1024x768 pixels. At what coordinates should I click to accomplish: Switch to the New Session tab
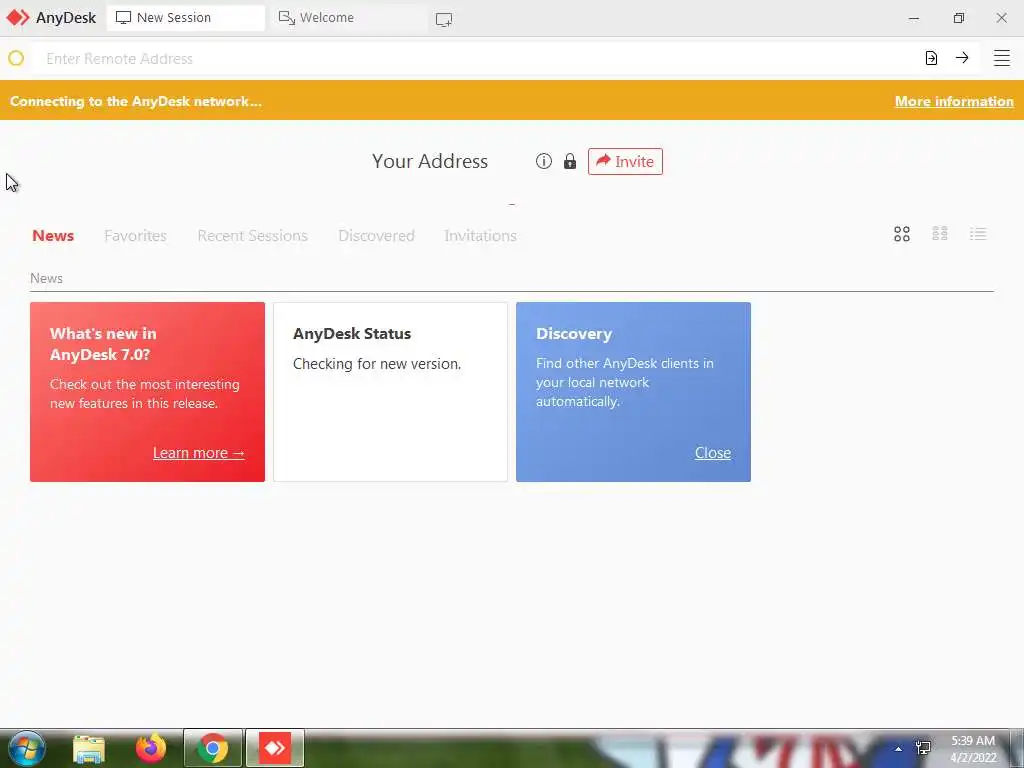[x=185, y=18]
